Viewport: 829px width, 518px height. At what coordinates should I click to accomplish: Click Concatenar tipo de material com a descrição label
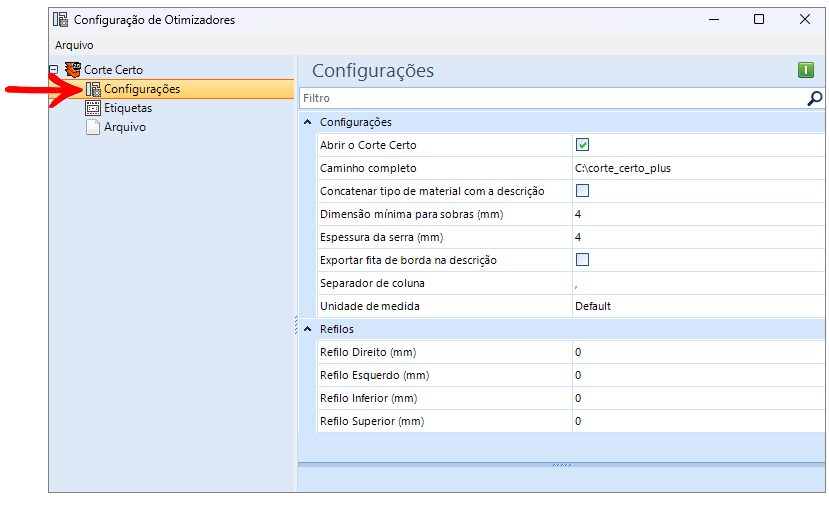tap(432, 191)
